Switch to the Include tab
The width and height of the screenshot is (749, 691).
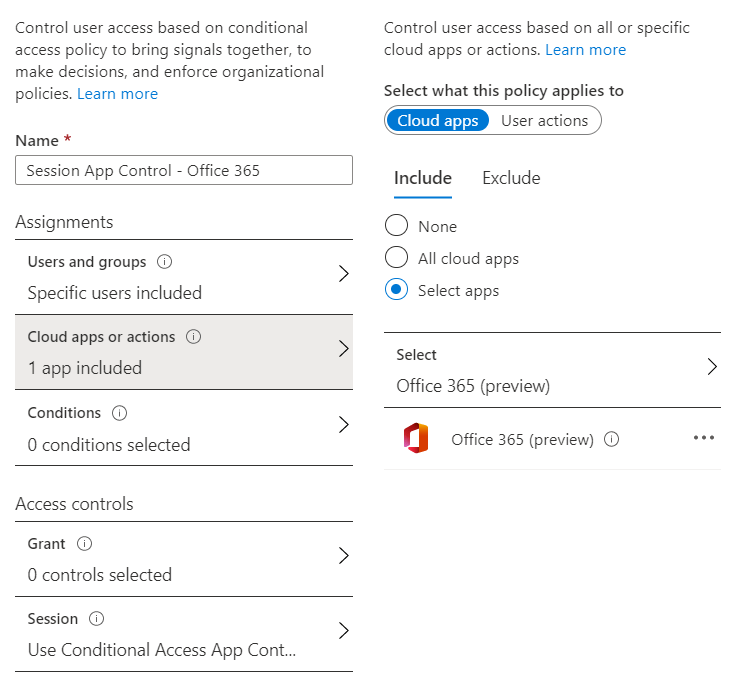click(423, 178)
